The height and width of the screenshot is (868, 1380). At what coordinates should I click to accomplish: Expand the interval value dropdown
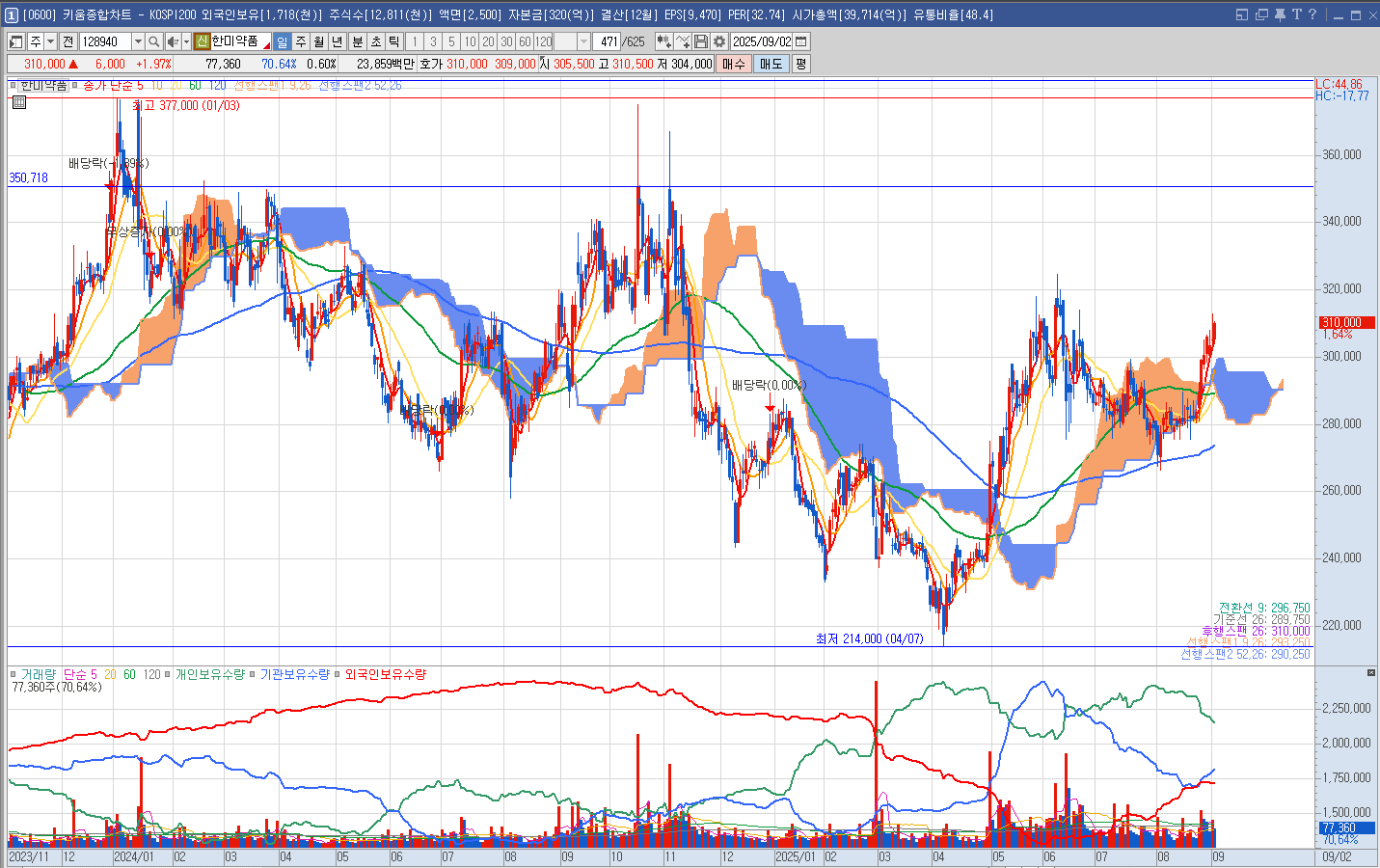583,41
